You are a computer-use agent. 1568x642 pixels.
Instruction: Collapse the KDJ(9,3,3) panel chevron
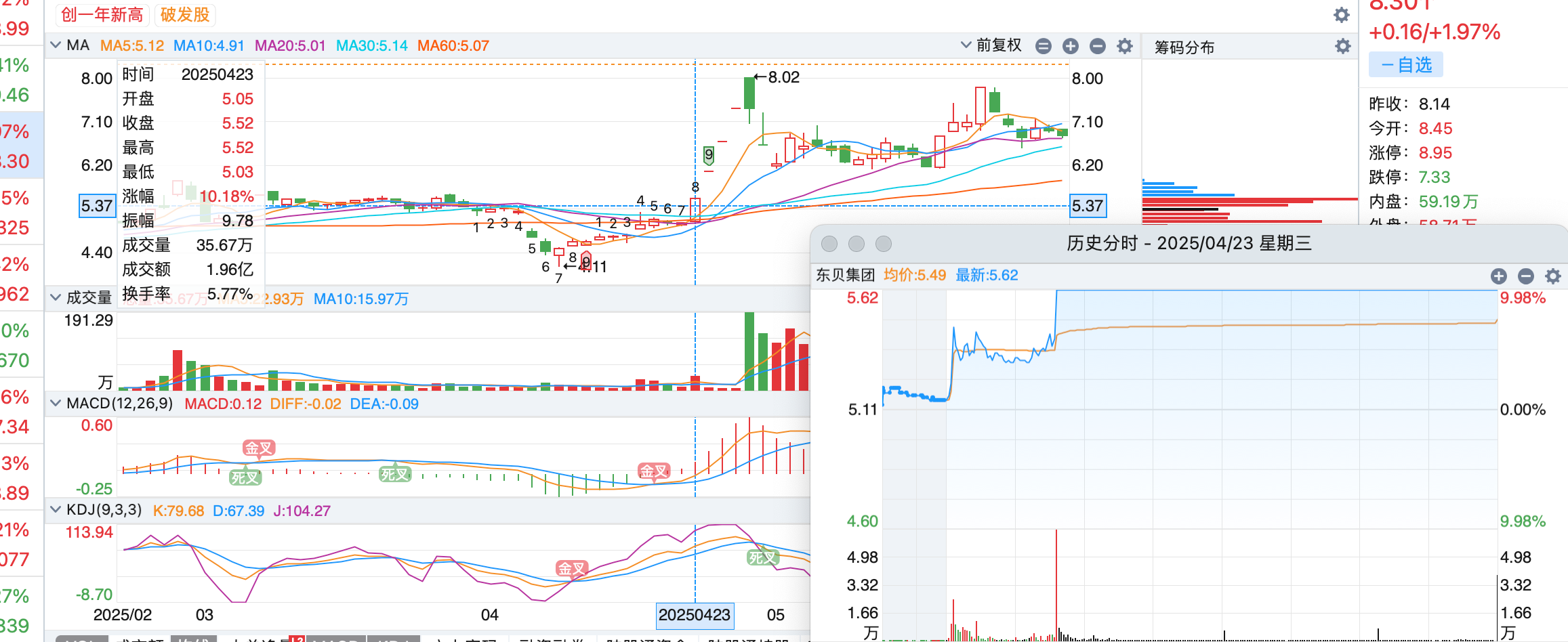tap(56, 510)
